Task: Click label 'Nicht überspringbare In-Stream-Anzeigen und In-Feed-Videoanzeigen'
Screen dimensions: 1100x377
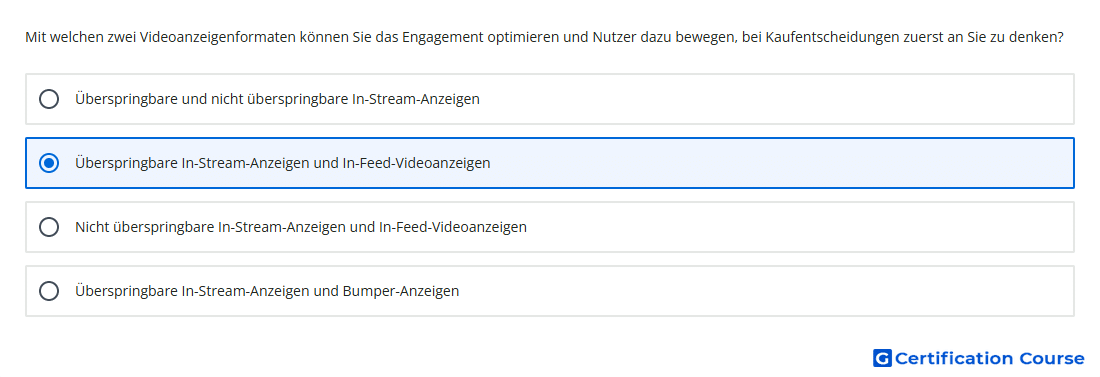Action: click(x=301, y=227)
